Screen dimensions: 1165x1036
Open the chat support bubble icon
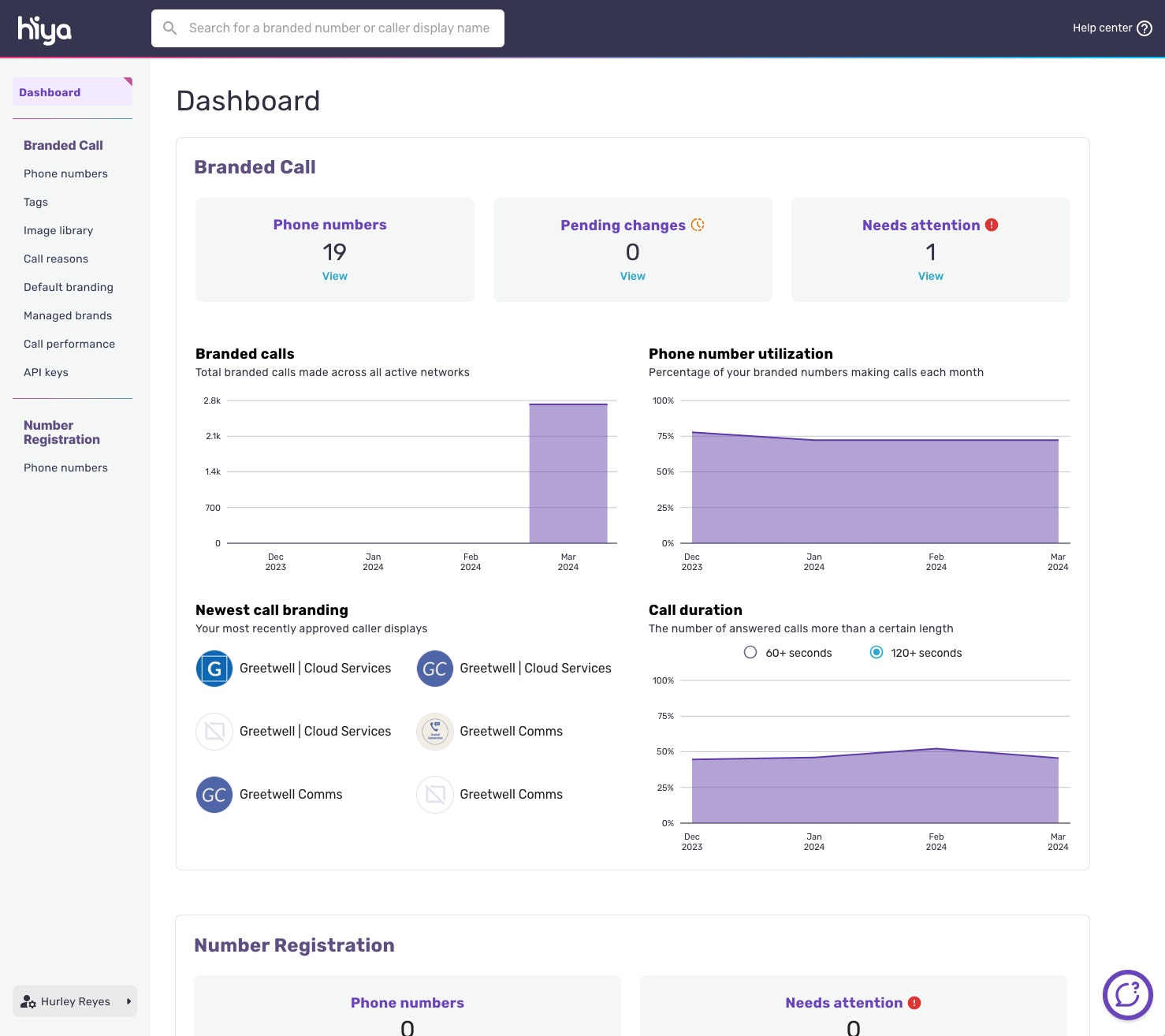[1127, 995]
